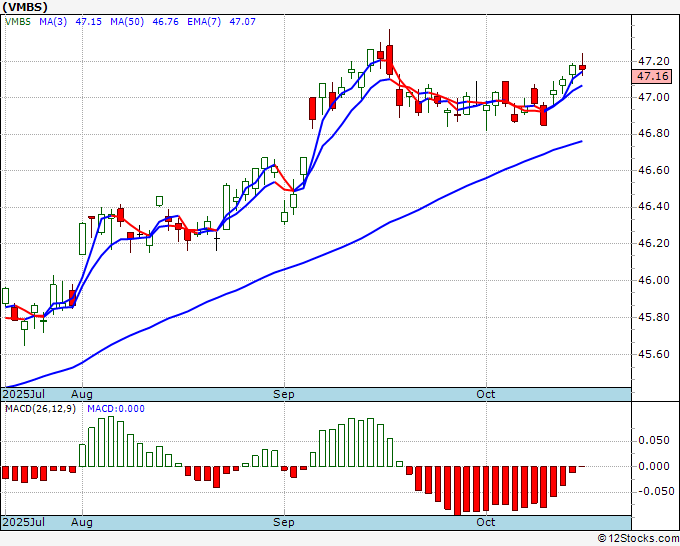Viewport: 680px width, 546px height.
Task: Click the tall red candlestick at the September peak
Action: tap(389, 60)
